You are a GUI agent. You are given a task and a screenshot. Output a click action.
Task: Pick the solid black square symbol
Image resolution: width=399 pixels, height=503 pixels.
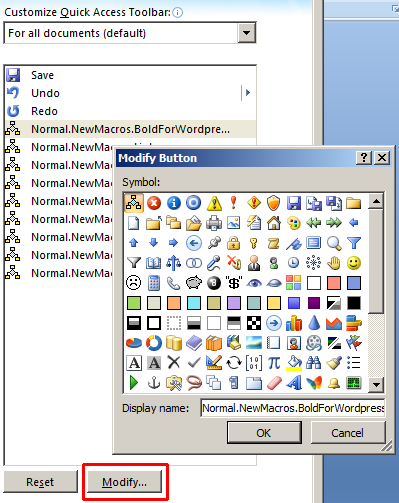click(354, 303)
